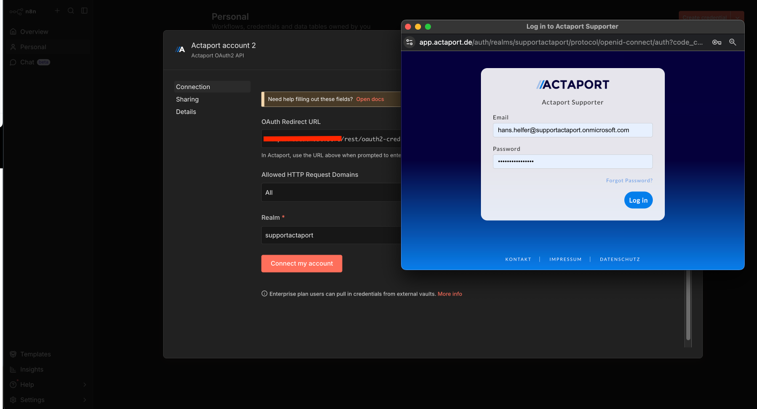This screenshot has width=757, height=409.
Task: Click the site settings icon in popup address bar
Action: [409, 42]
